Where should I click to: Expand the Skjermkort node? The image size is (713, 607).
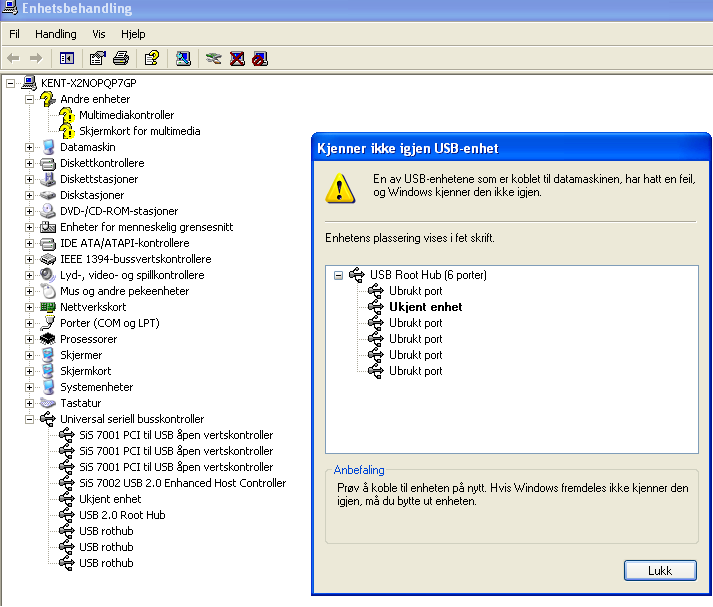click(30, 371)
